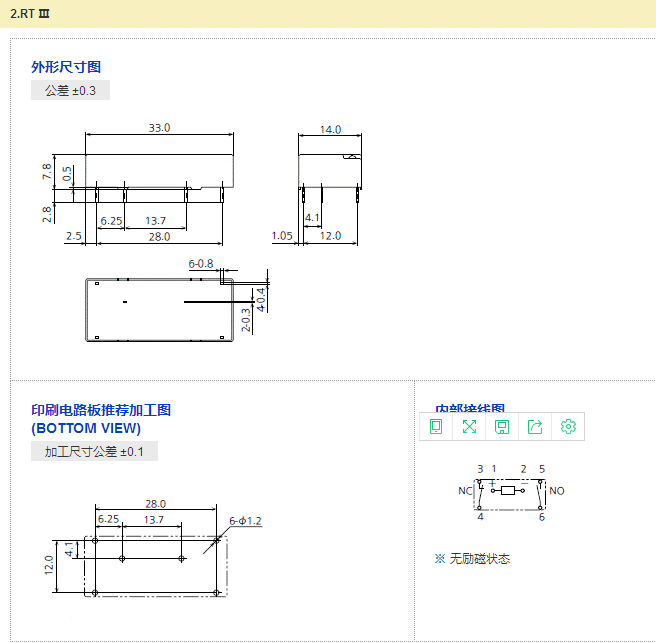The width and height of the screenshot is (656, 643).
Task: Click the 印刷电路板推荐加工图 heading
Action: point(101,410)
